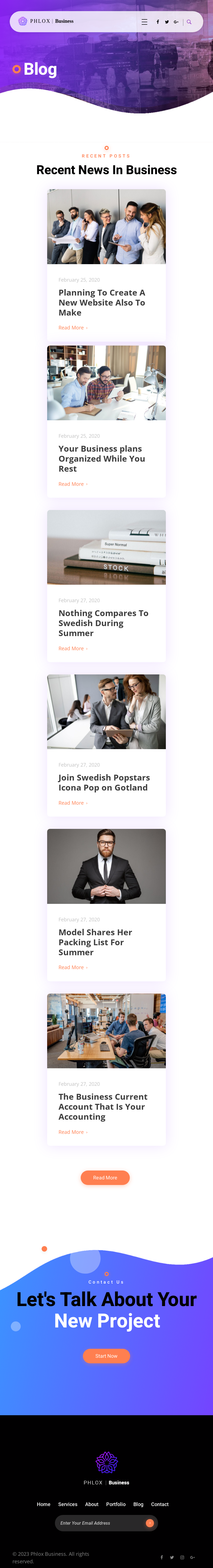Submit email with orange arrow button
The width and height of the screenshot is (213, 1568).
[150, 1523]
